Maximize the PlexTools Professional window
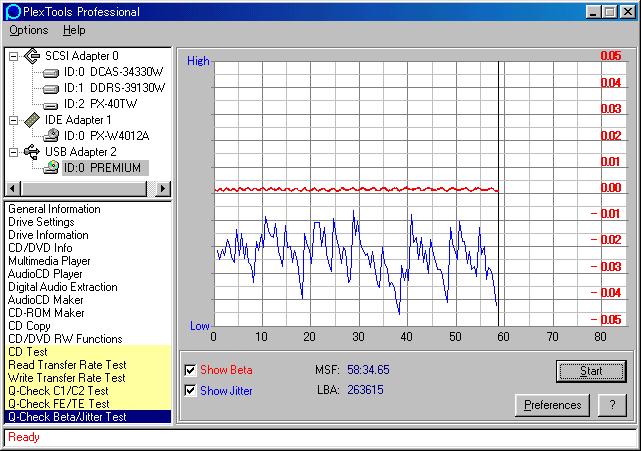 610,12
